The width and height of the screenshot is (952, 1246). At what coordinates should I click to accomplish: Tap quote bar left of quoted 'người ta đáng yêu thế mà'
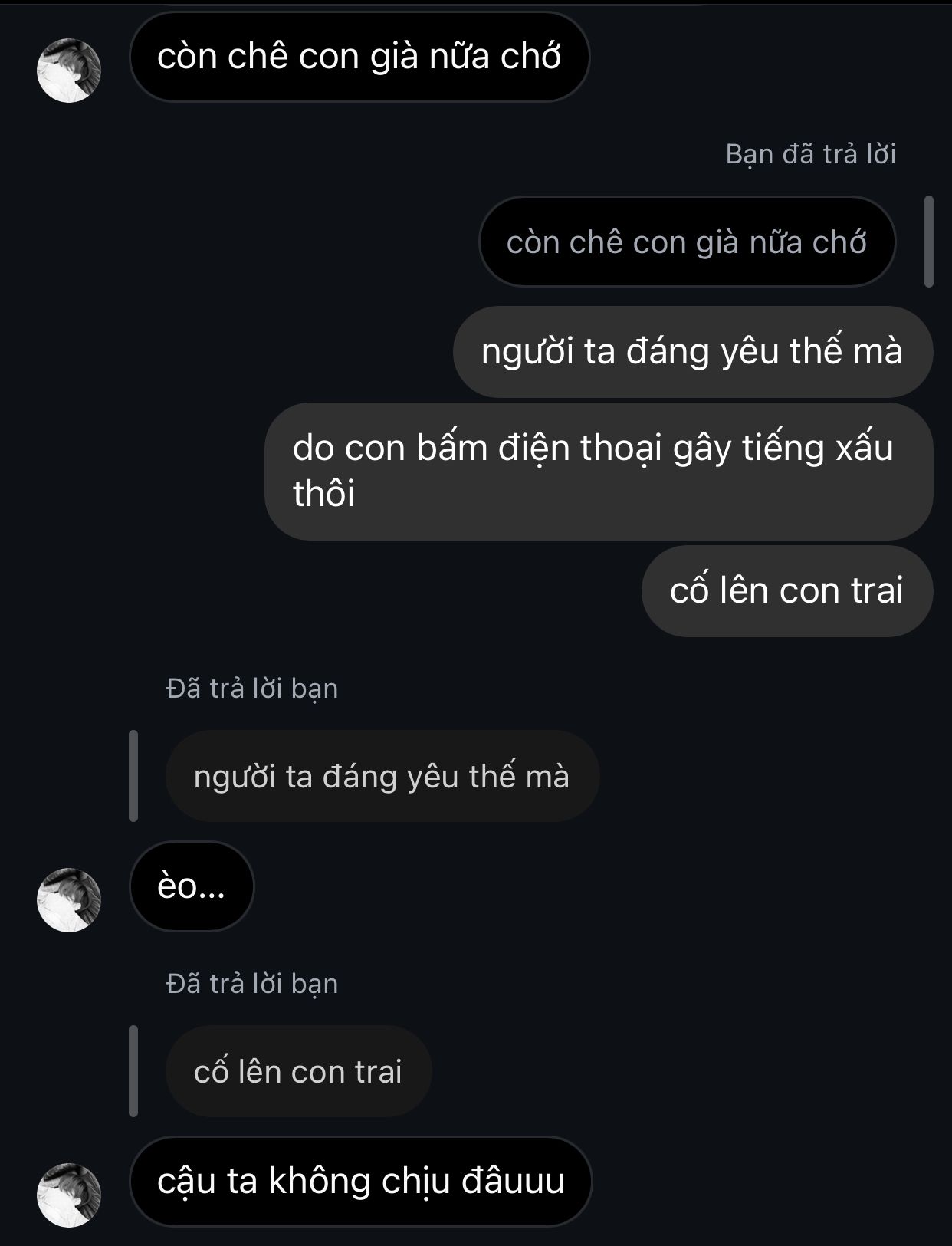tap(133, 776)
